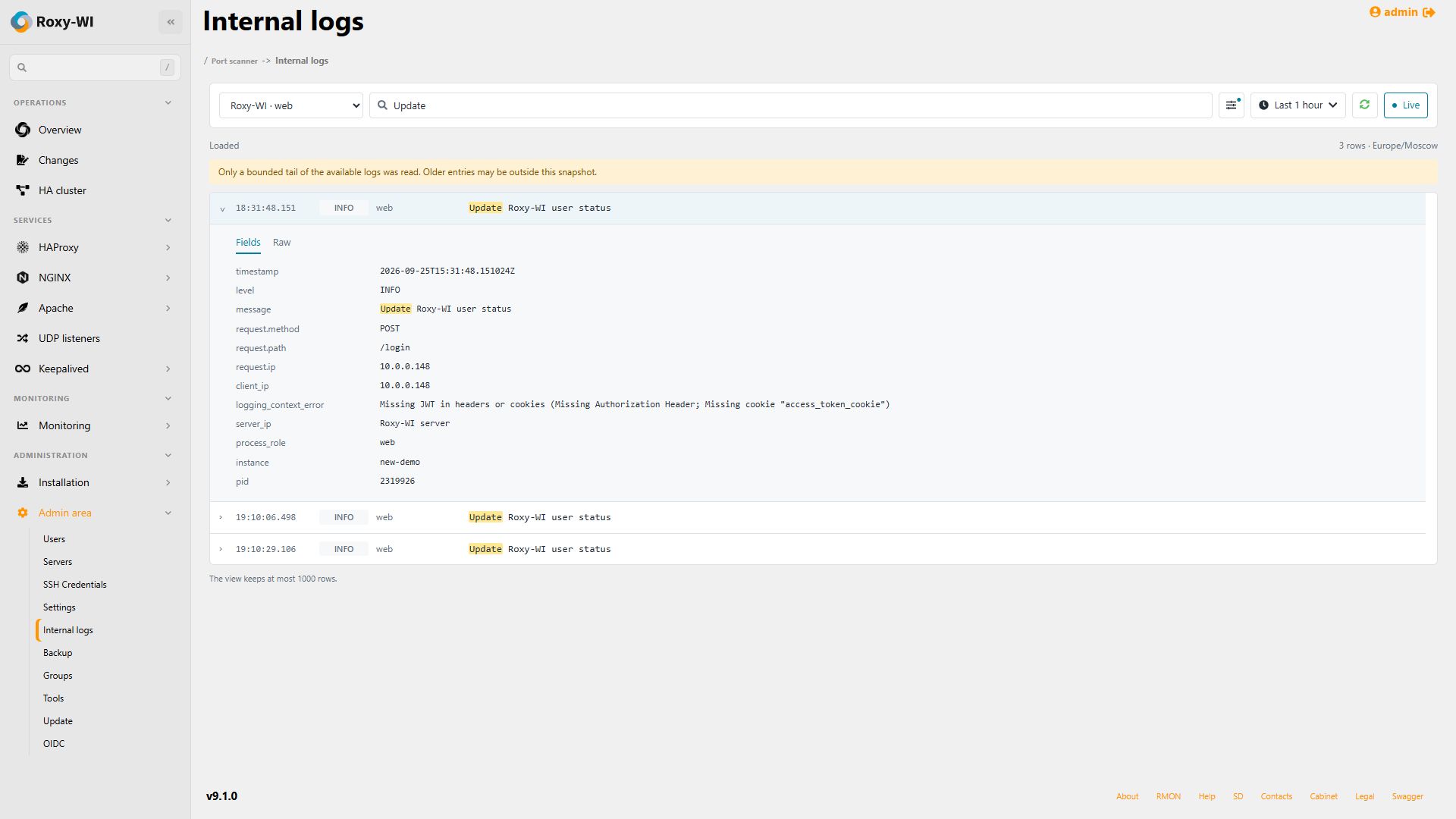Open the Legal footer link
This screenshot has width=1456, height=819.
pos(1364,796)
